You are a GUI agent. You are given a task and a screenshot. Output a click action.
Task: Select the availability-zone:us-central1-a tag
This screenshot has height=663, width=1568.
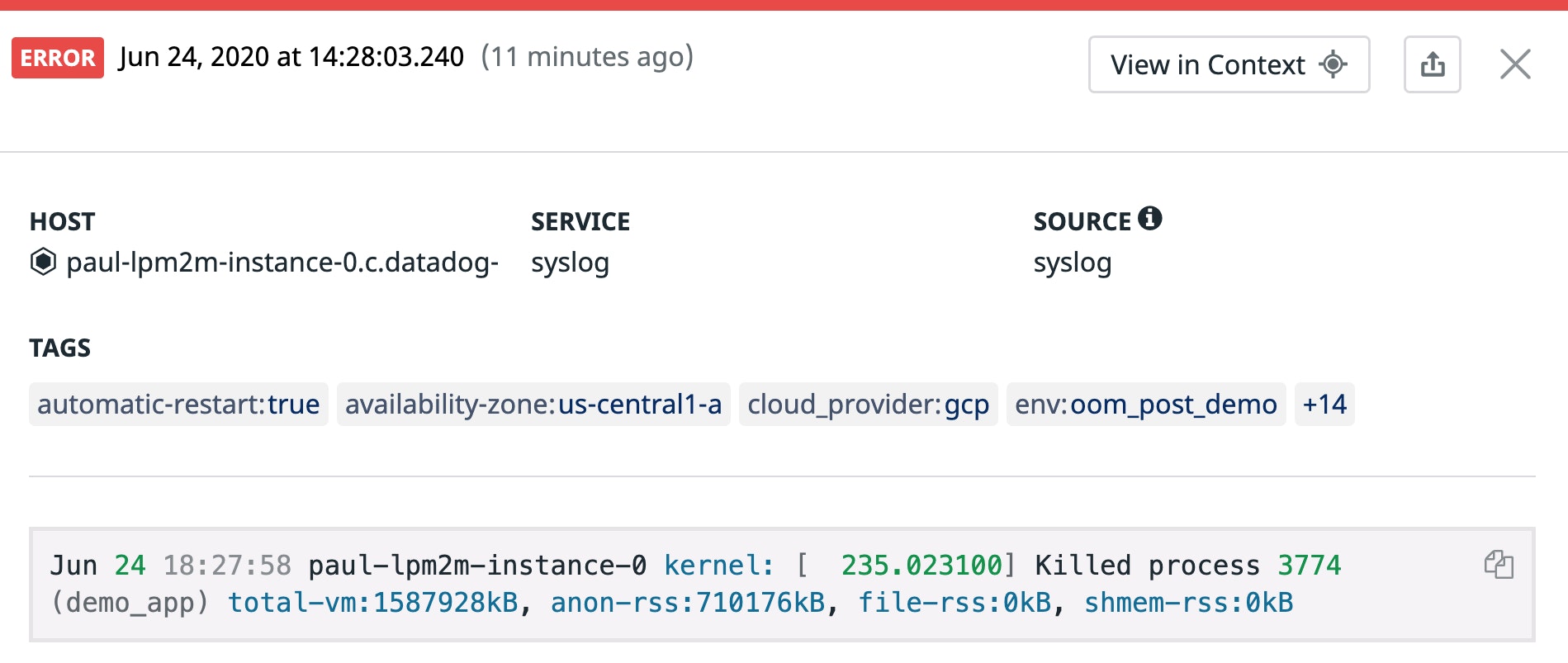pos(533,405)
